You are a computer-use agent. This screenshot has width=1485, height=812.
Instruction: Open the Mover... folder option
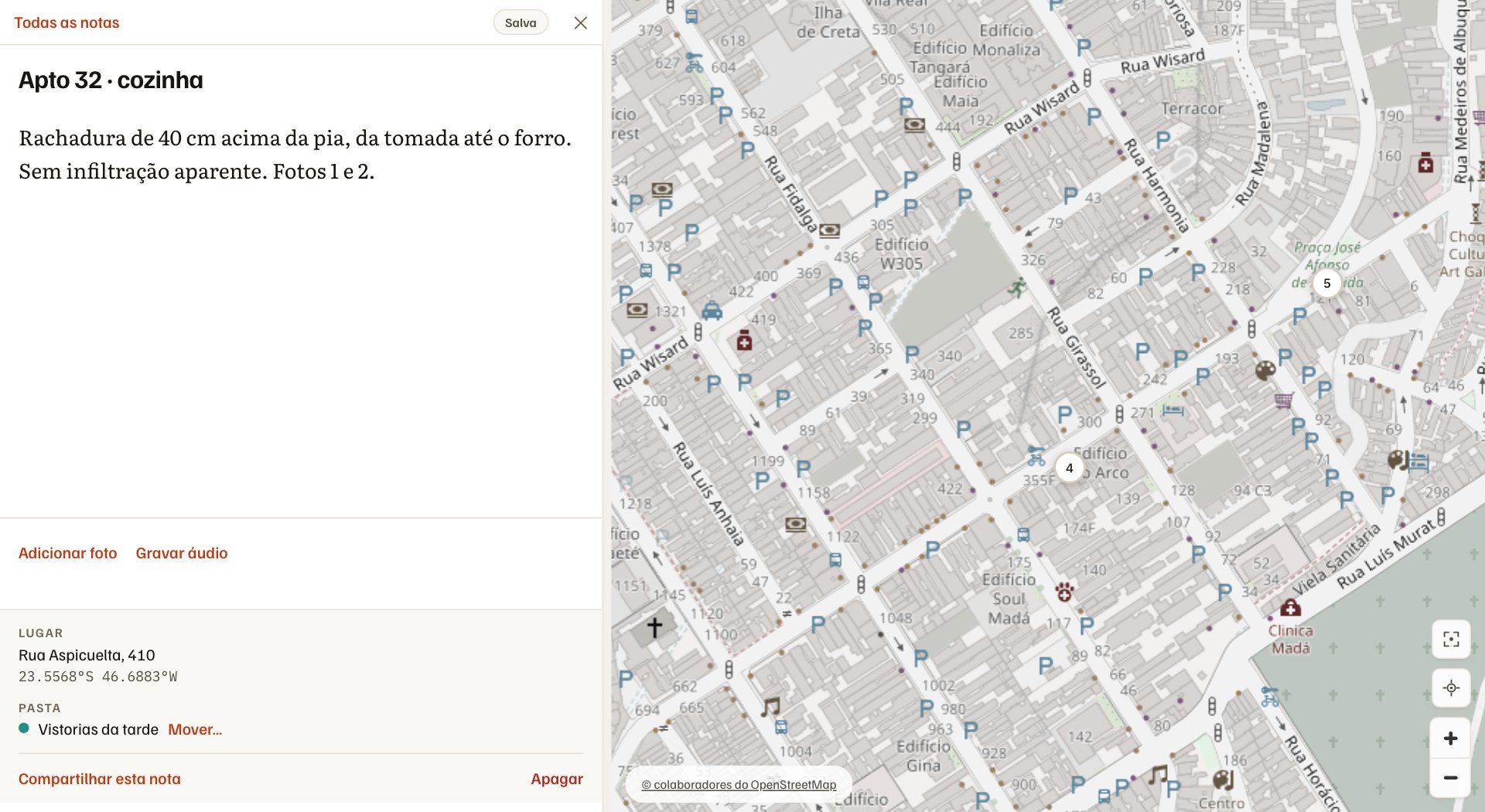(x=195, y=730)
